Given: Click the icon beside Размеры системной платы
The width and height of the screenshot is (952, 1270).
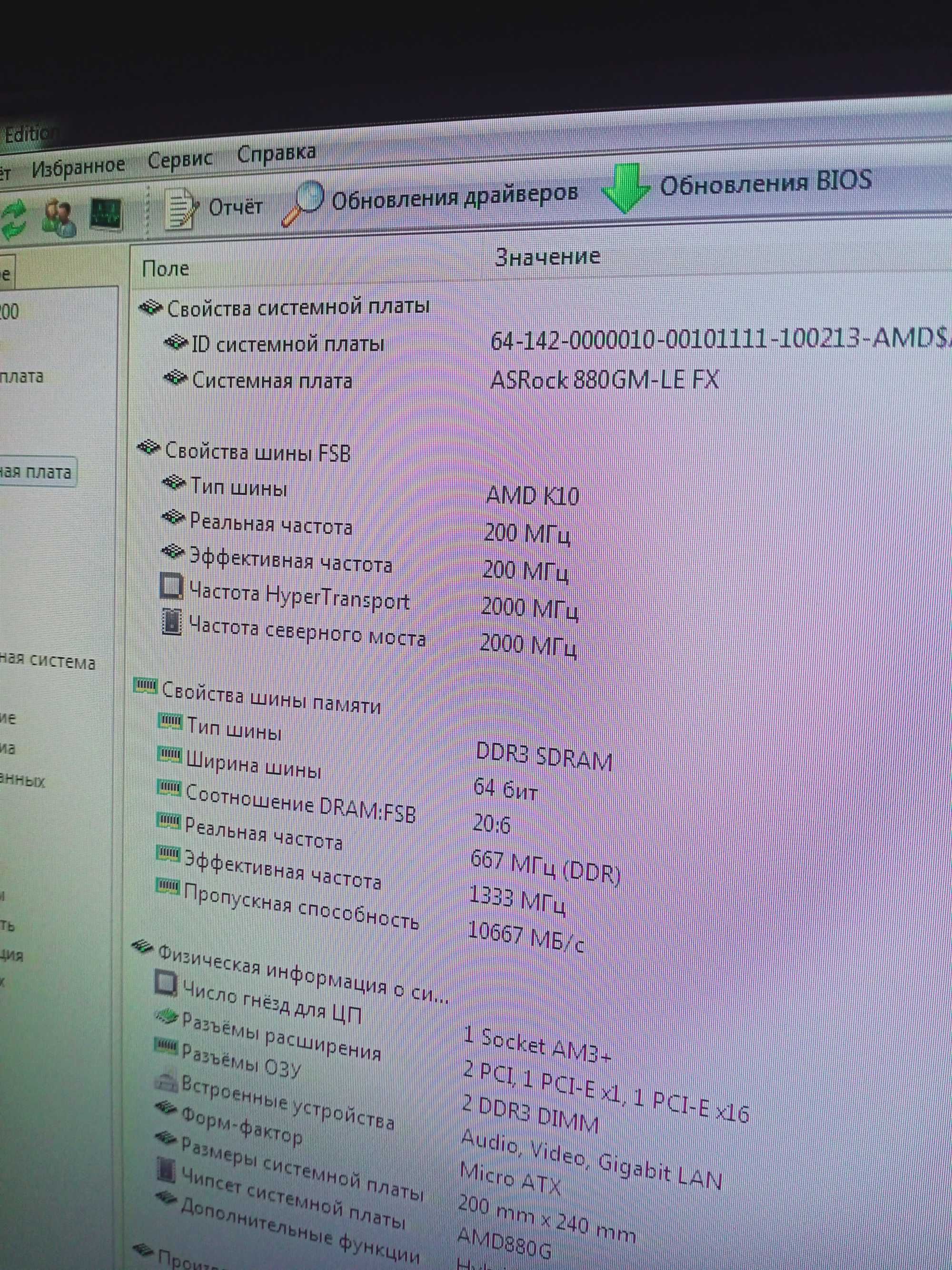Looking at the screenshot, I should [x=166, y=1138].
